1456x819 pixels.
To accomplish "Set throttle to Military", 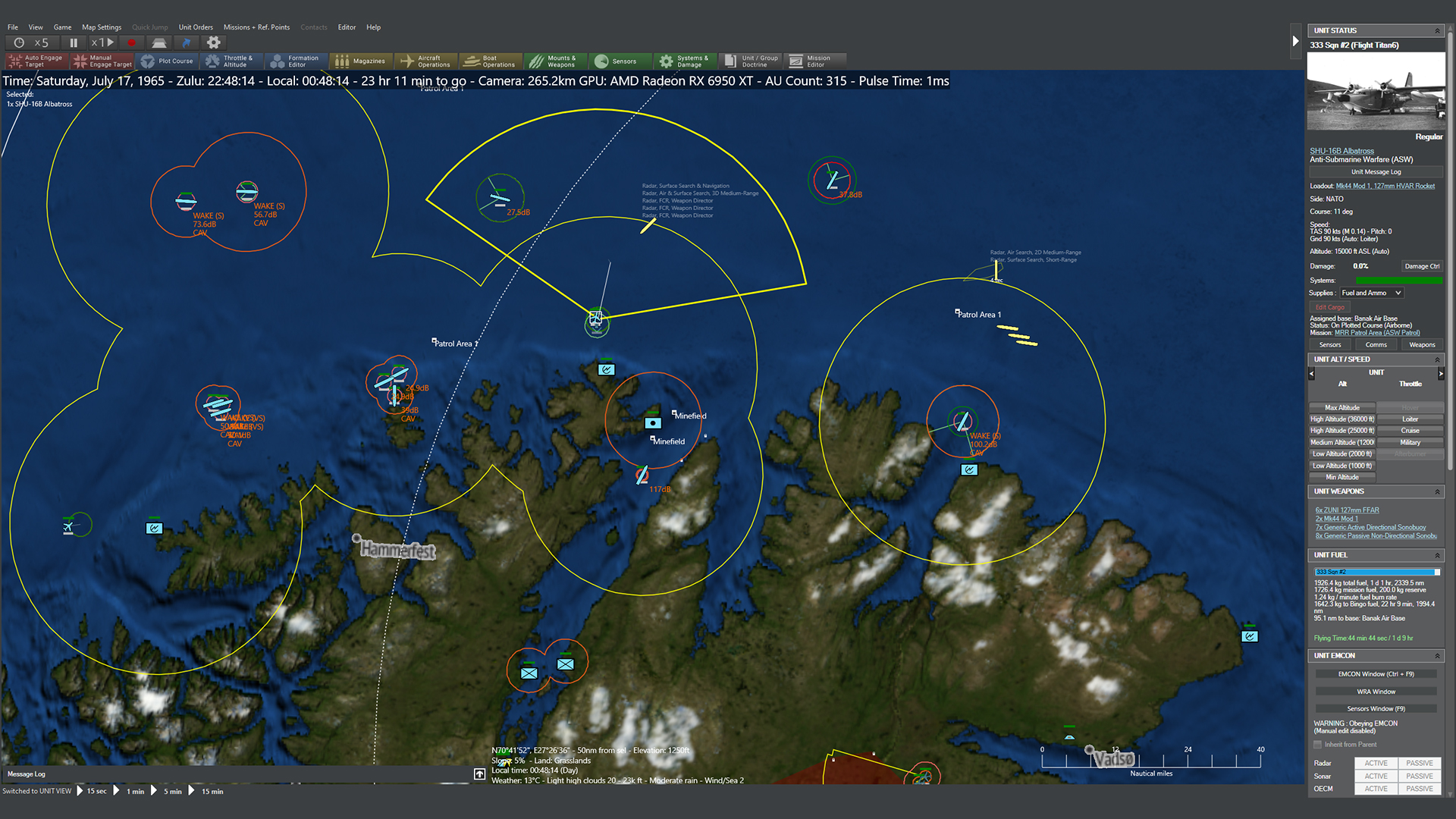I will 1410,443.
